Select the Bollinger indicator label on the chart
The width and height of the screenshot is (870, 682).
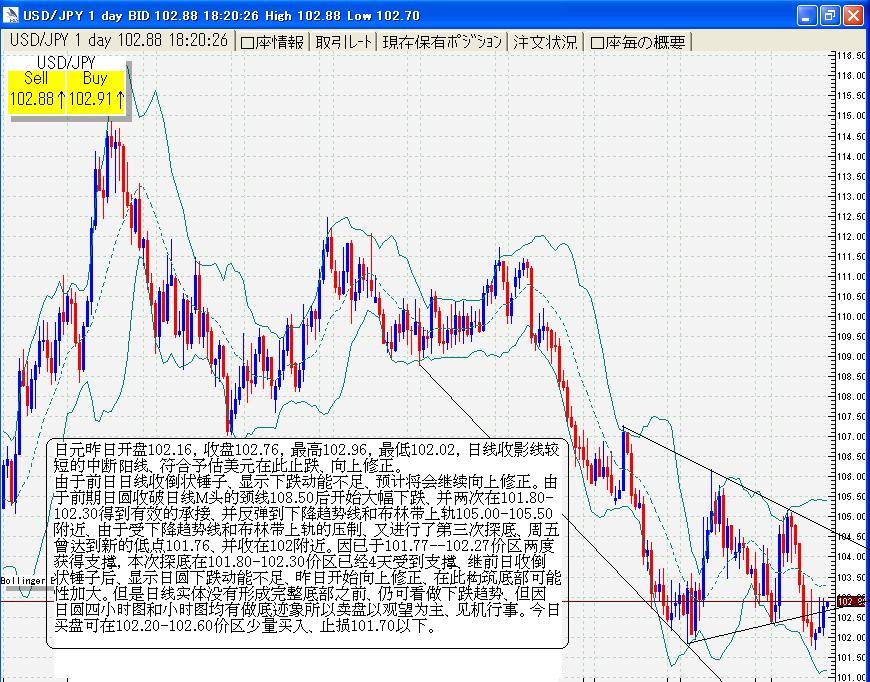tap(27, 580)
